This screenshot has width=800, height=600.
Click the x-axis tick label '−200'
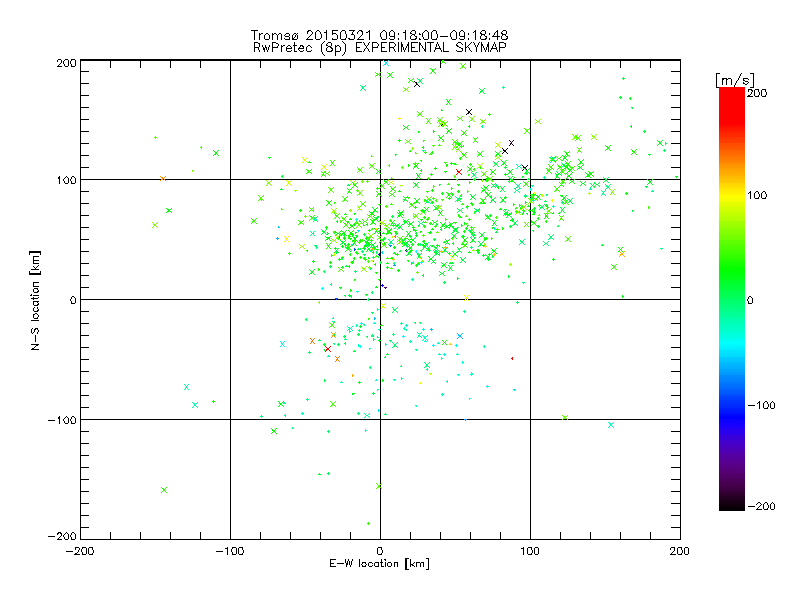[x=80, y=551]
